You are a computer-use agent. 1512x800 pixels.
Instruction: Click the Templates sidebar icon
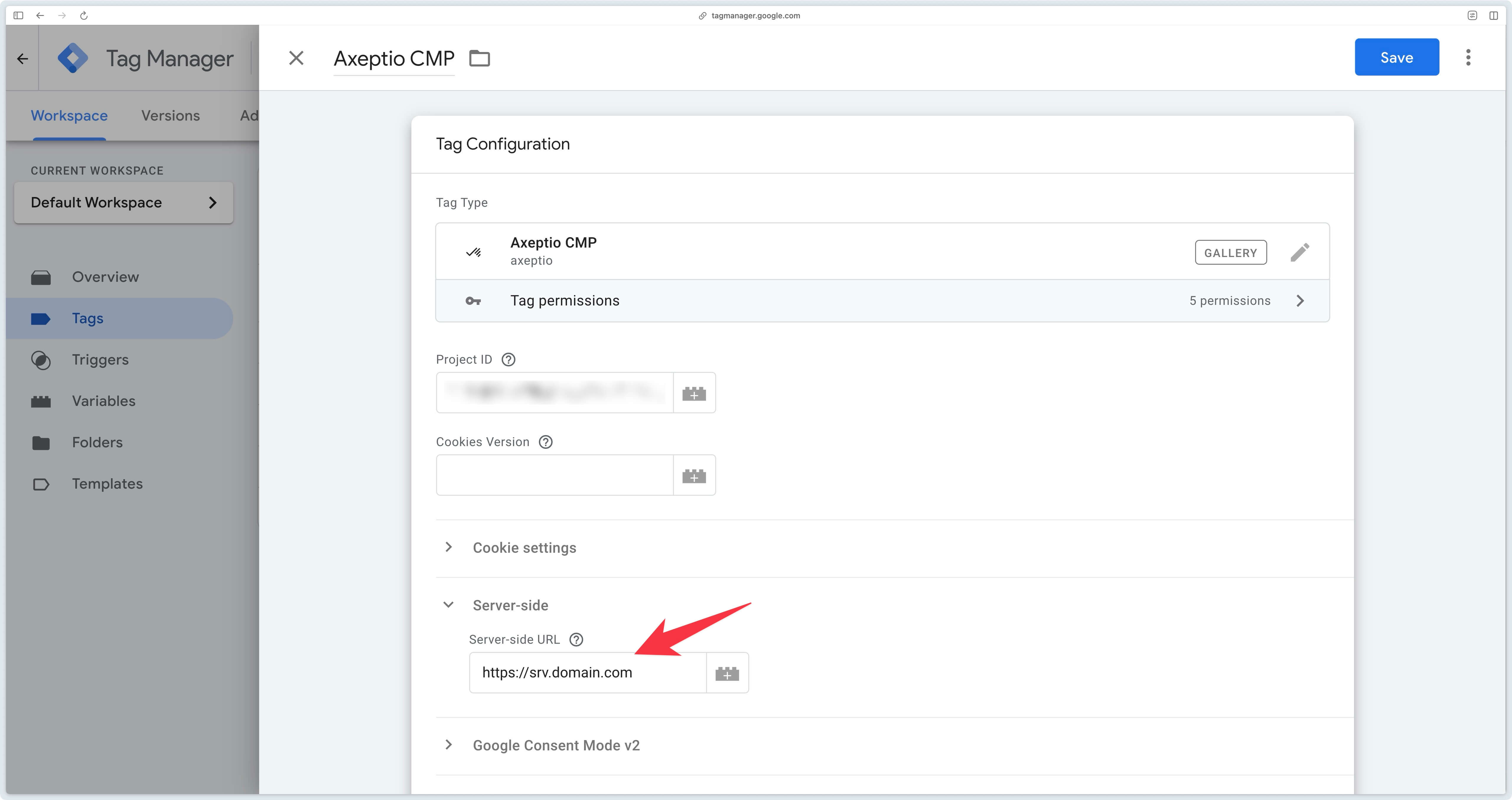point(40,484)
